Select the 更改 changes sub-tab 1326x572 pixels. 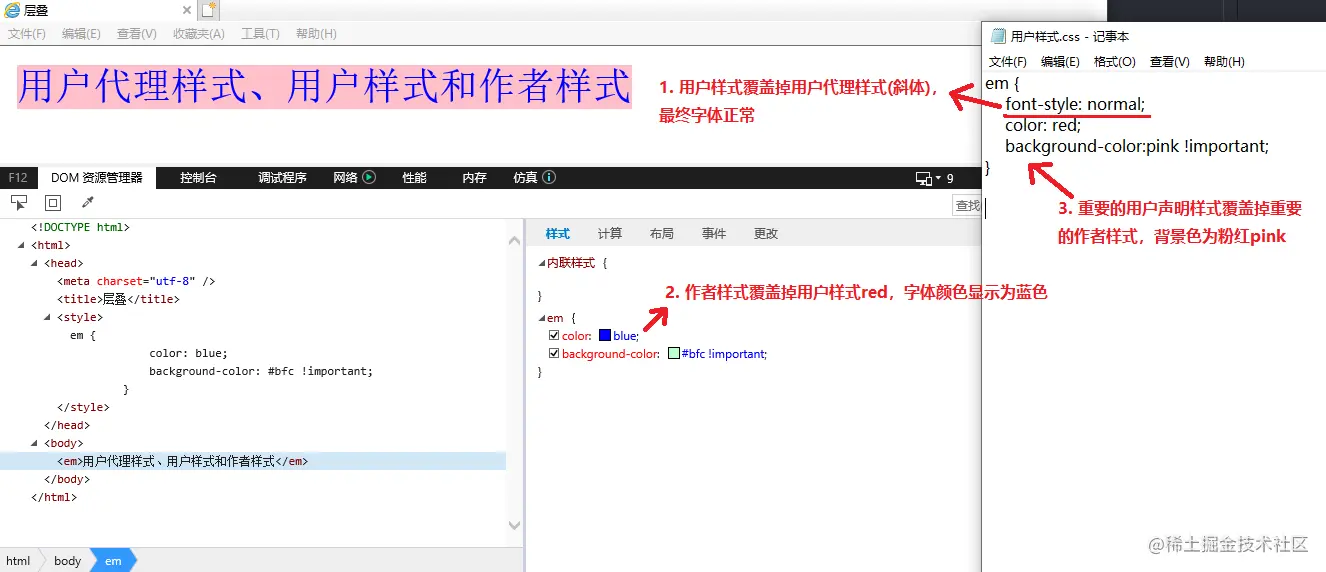tap(766, 234)
